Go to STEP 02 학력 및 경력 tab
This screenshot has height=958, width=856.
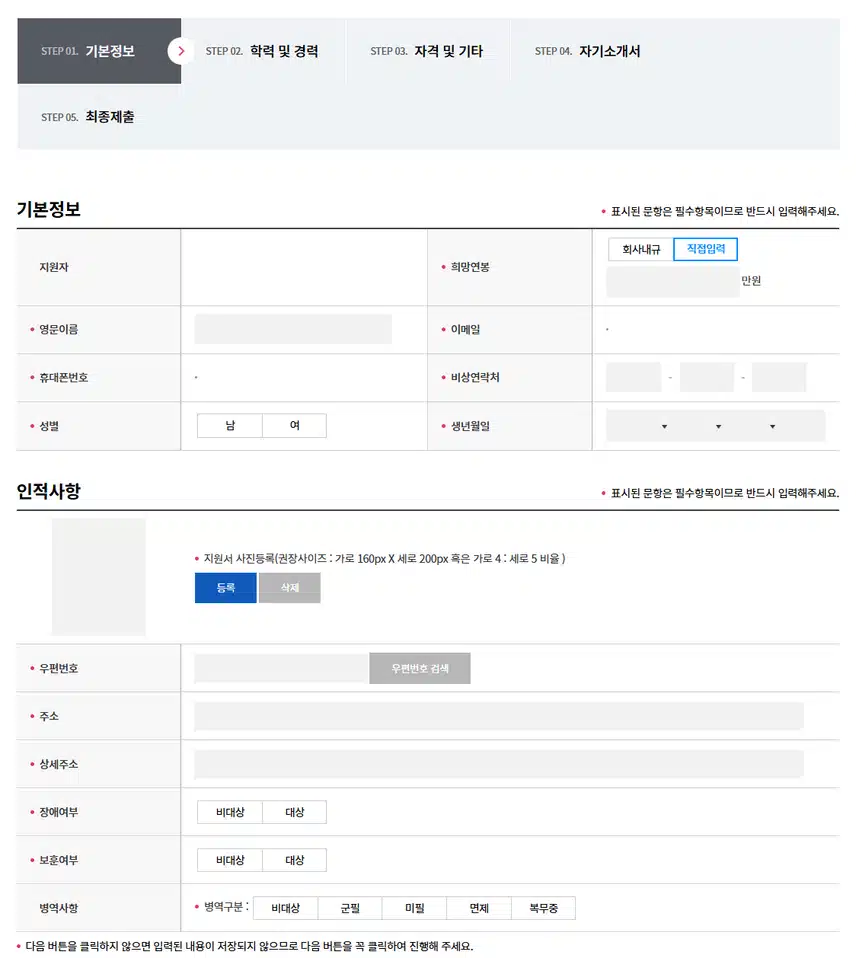(263, 51)
